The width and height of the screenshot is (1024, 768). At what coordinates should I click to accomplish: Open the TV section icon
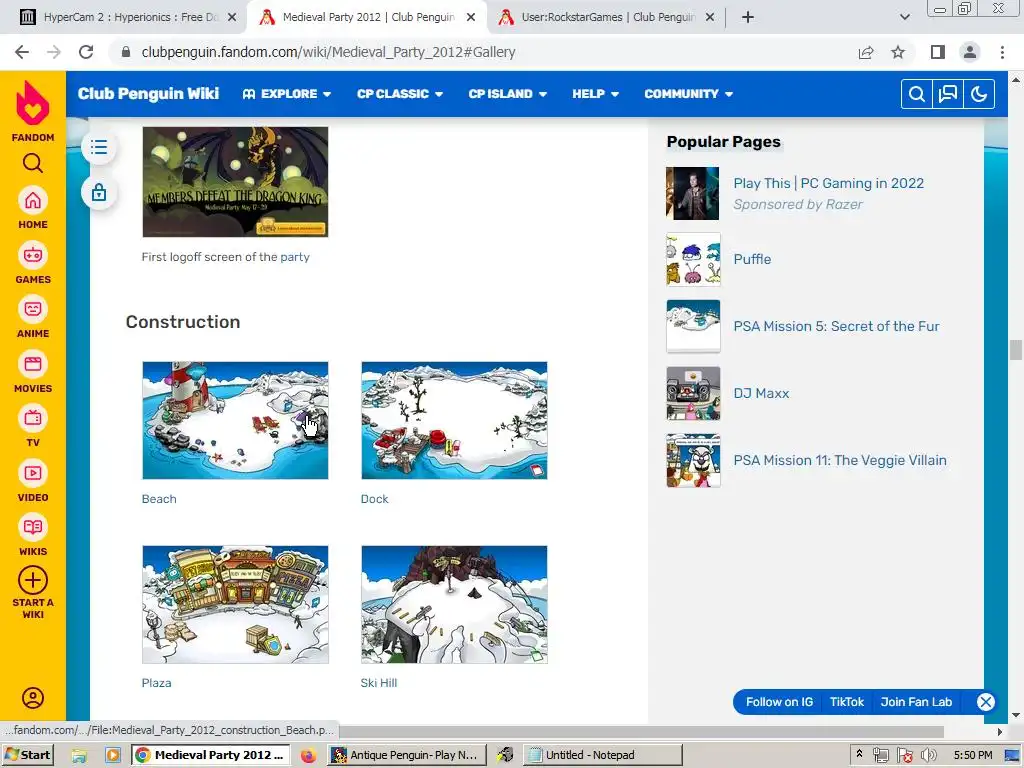pos(33,419)
